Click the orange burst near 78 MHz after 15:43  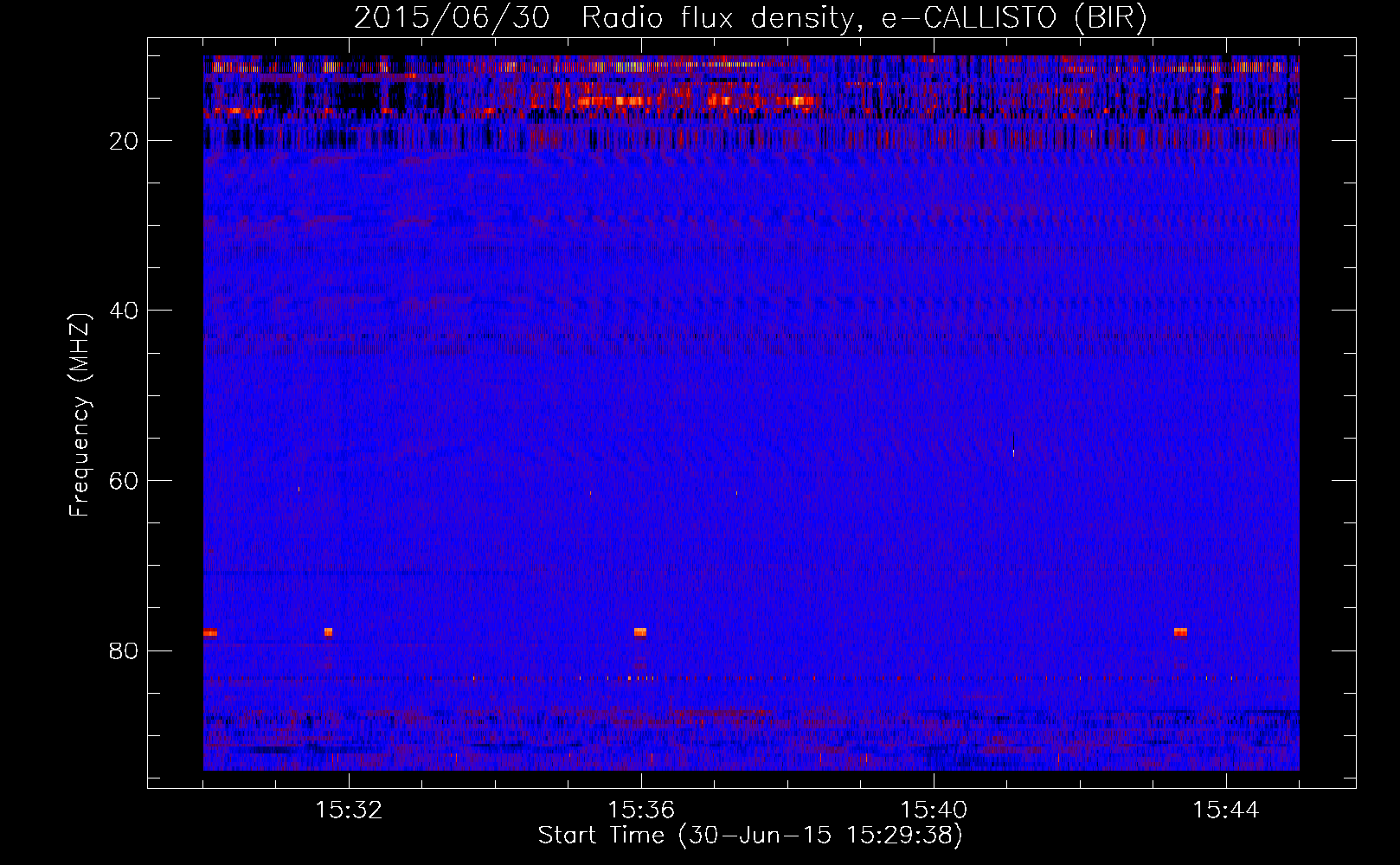click(x=1180, y=632)
